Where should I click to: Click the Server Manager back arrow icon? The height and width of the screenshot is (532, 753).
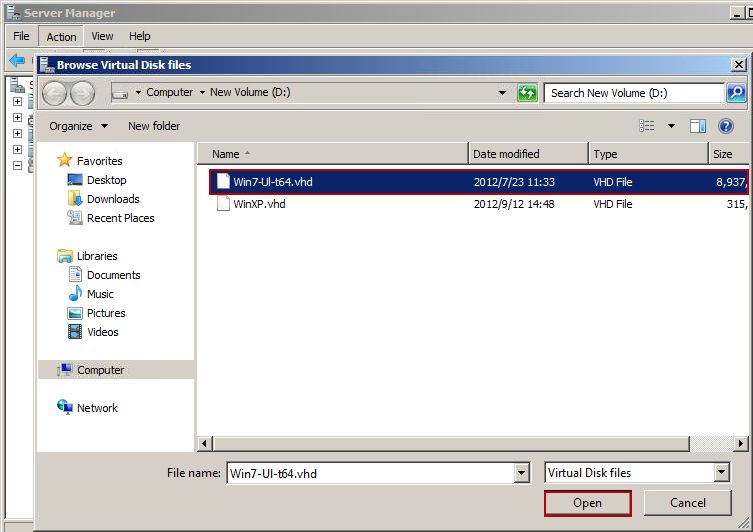[17, 60]
